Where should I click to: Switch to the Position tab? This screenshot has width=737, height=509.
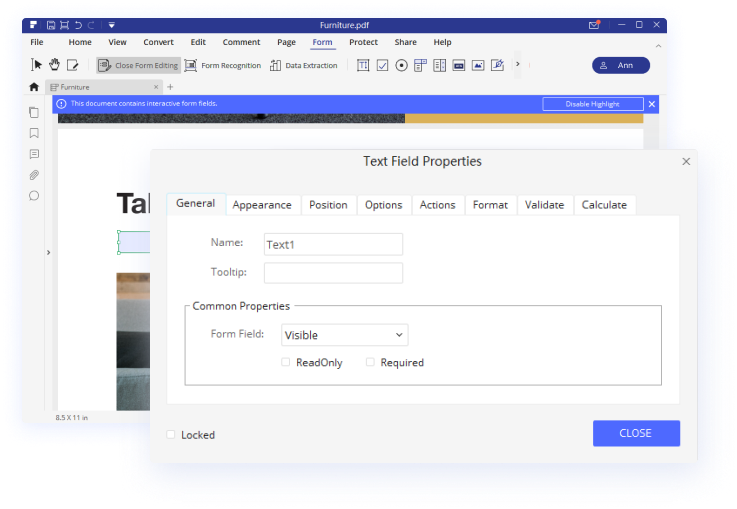coord(328,205)
